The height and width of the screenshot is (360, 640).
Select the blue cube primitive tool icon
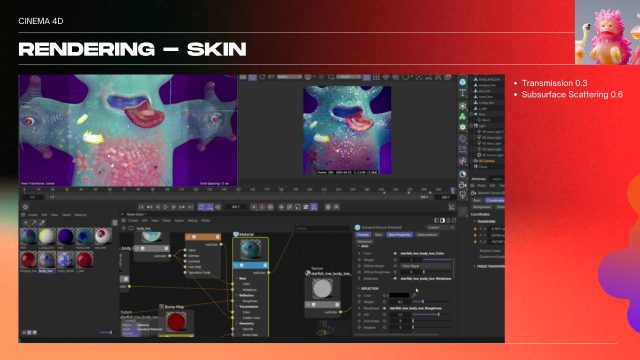click(x=462, y=82)
